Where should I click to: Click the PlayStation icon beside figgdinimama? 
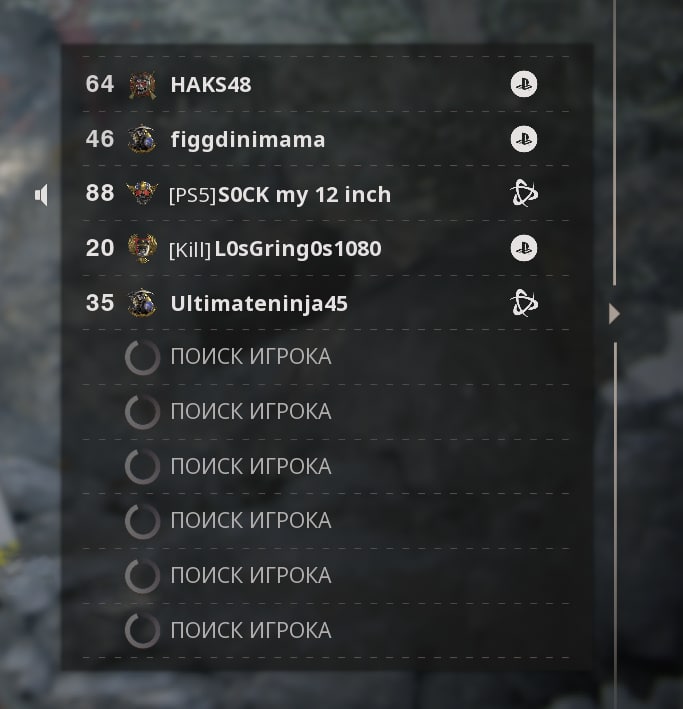[x=524, y=139]
